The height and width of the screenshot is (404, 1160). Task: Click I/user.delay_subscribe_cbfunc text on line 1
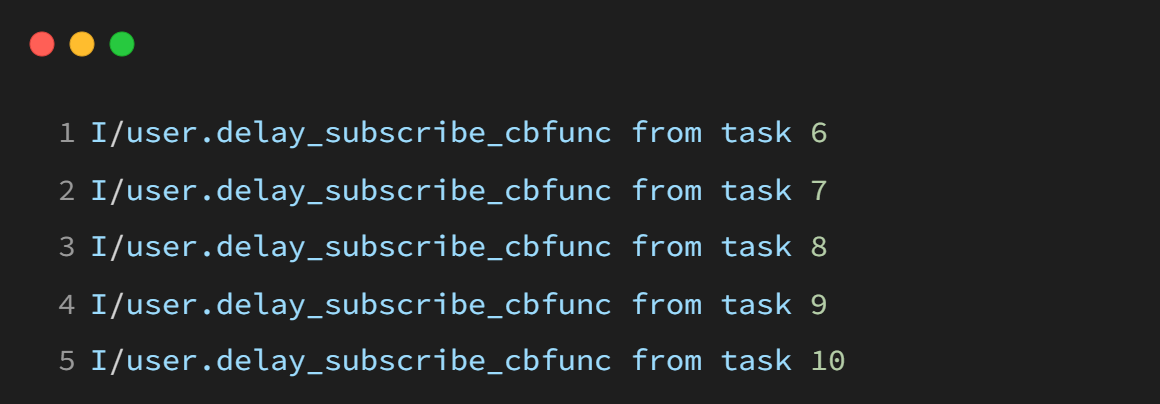(351, 133)
